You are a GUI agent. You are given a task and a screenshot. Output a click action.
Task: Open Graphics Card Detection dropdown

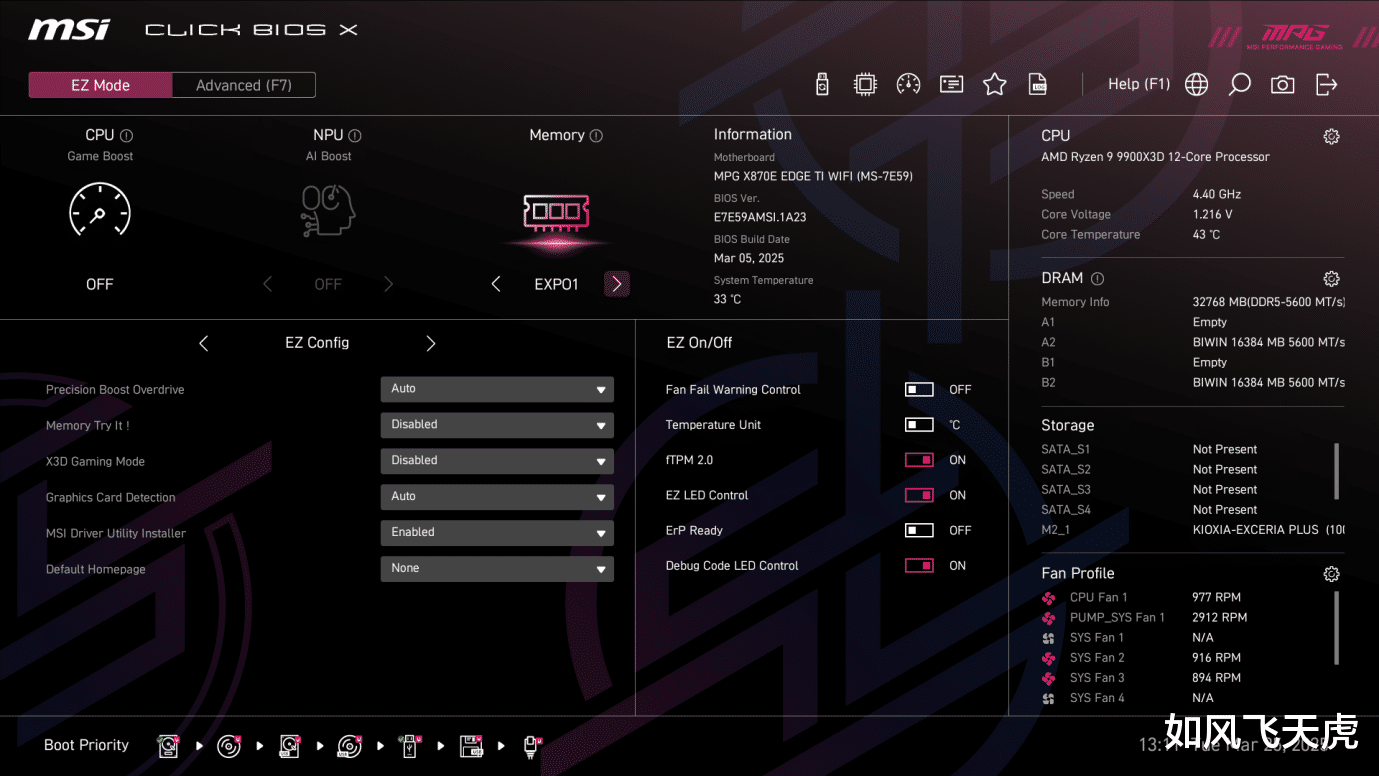pos(497,497)
